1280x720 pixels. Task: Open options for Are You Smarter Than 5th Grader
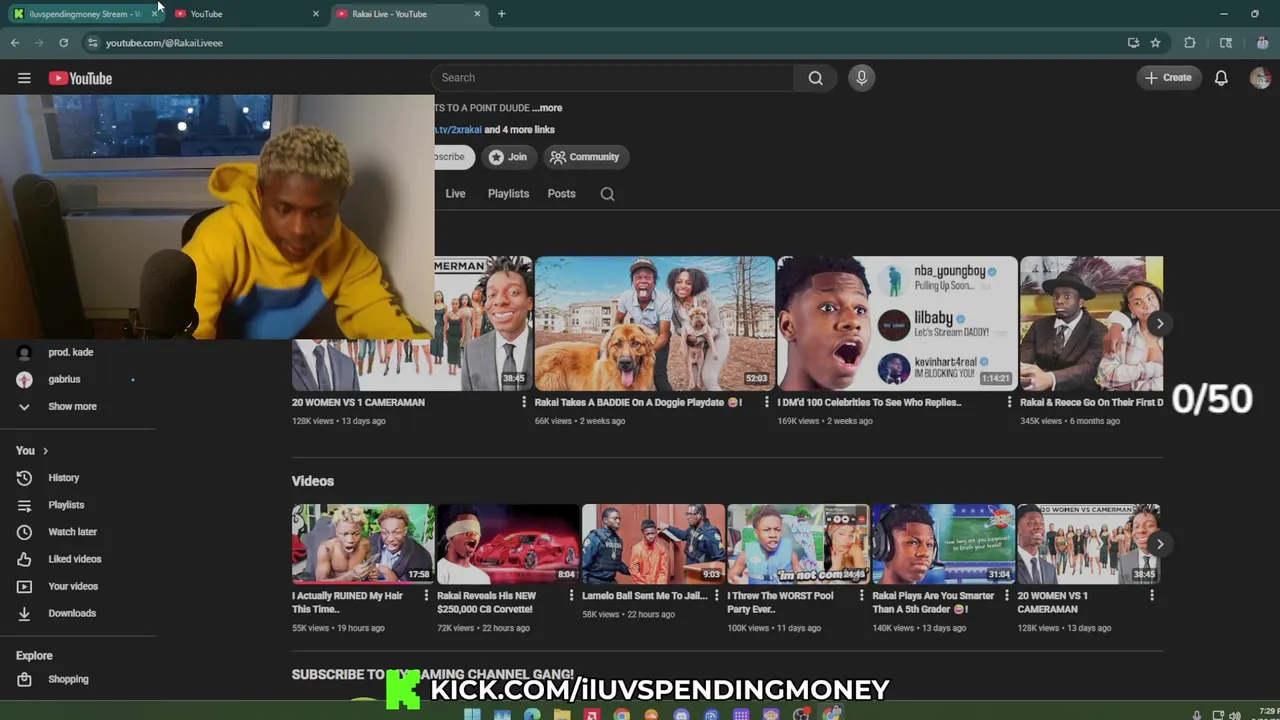(x=1006, y=595)
